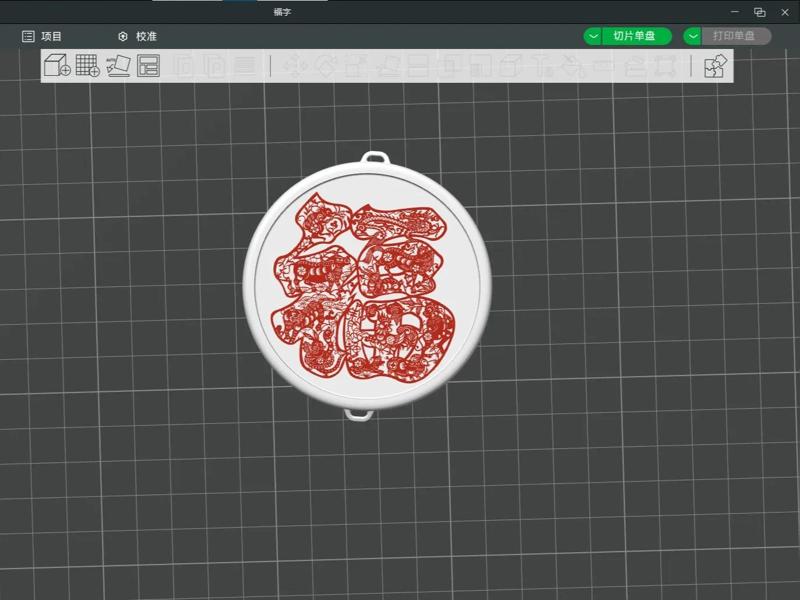This screenshot has width=800, height=600.
Task: Click the bottom hanging loop of the model
Action: (359, 414)
